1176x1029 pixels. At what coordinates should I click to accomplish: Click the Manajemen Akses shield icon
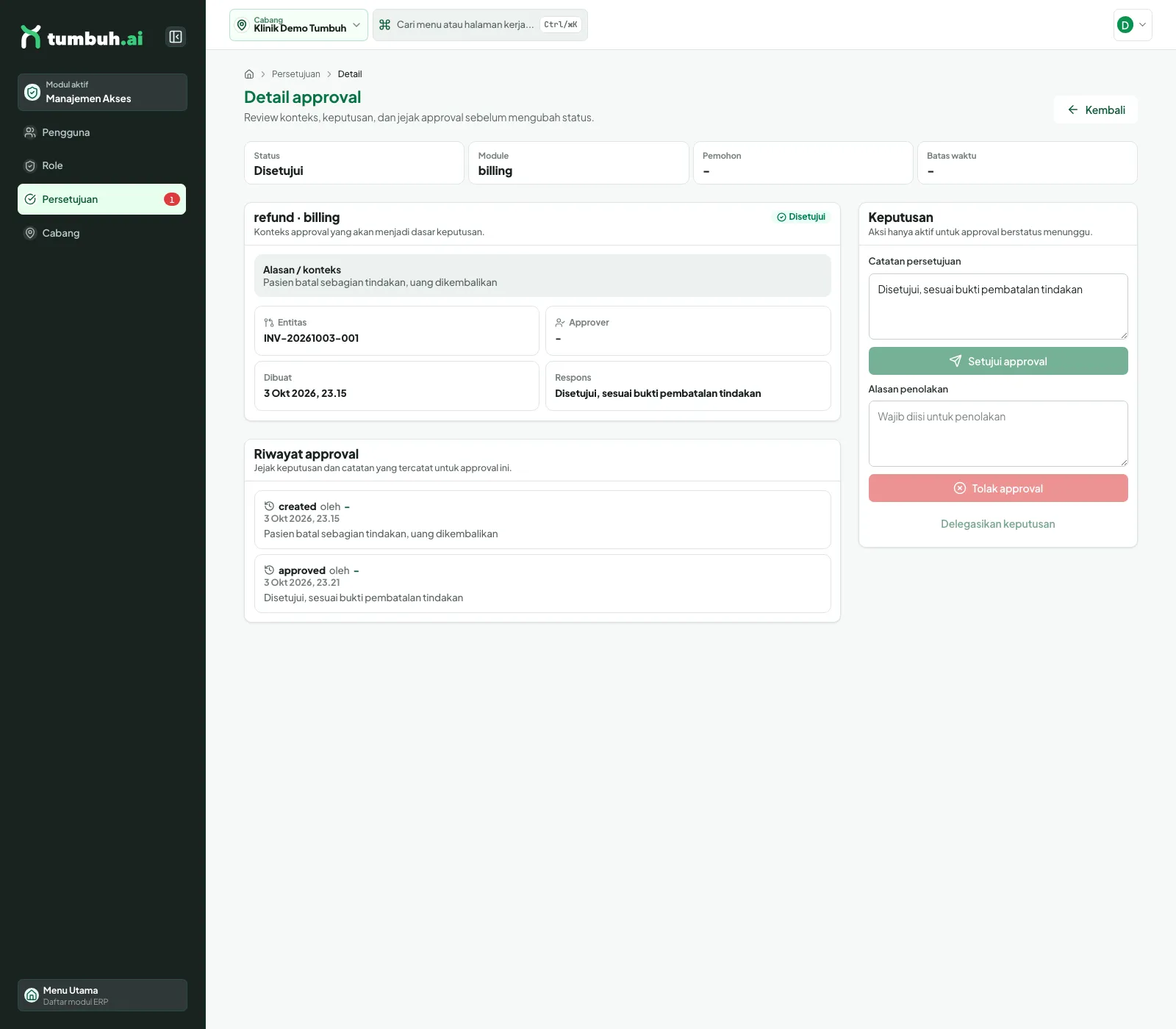pyautogui.click(x=32, y=92)
